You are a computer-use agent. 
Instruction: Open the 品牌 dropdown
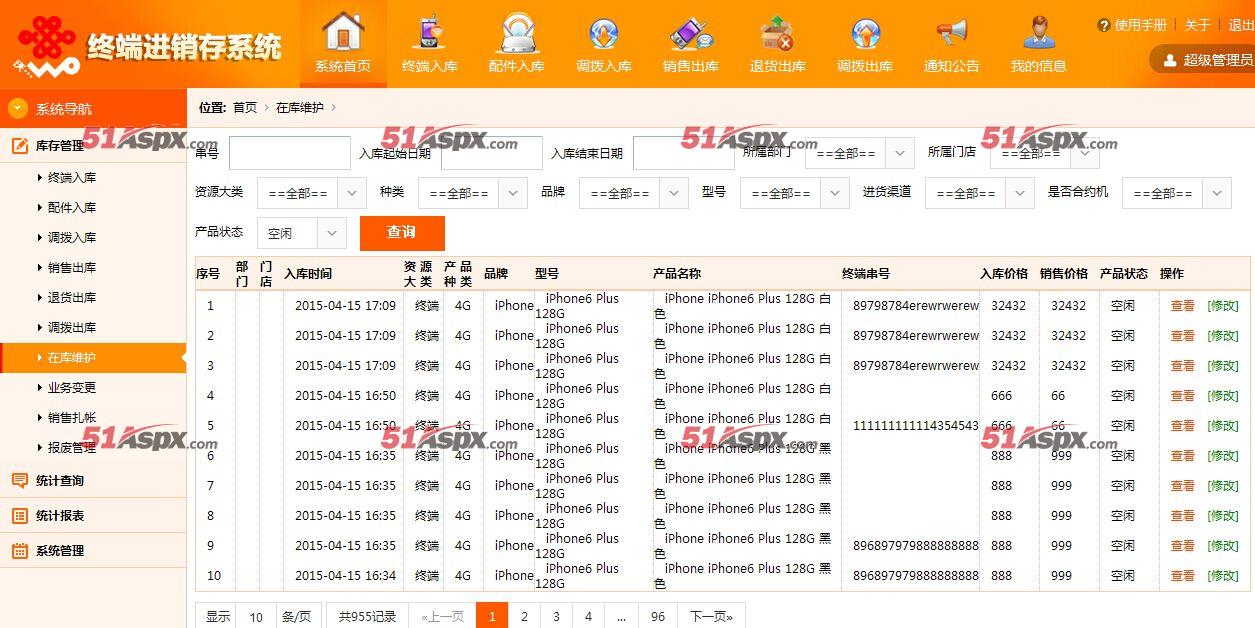click(634, 193)
